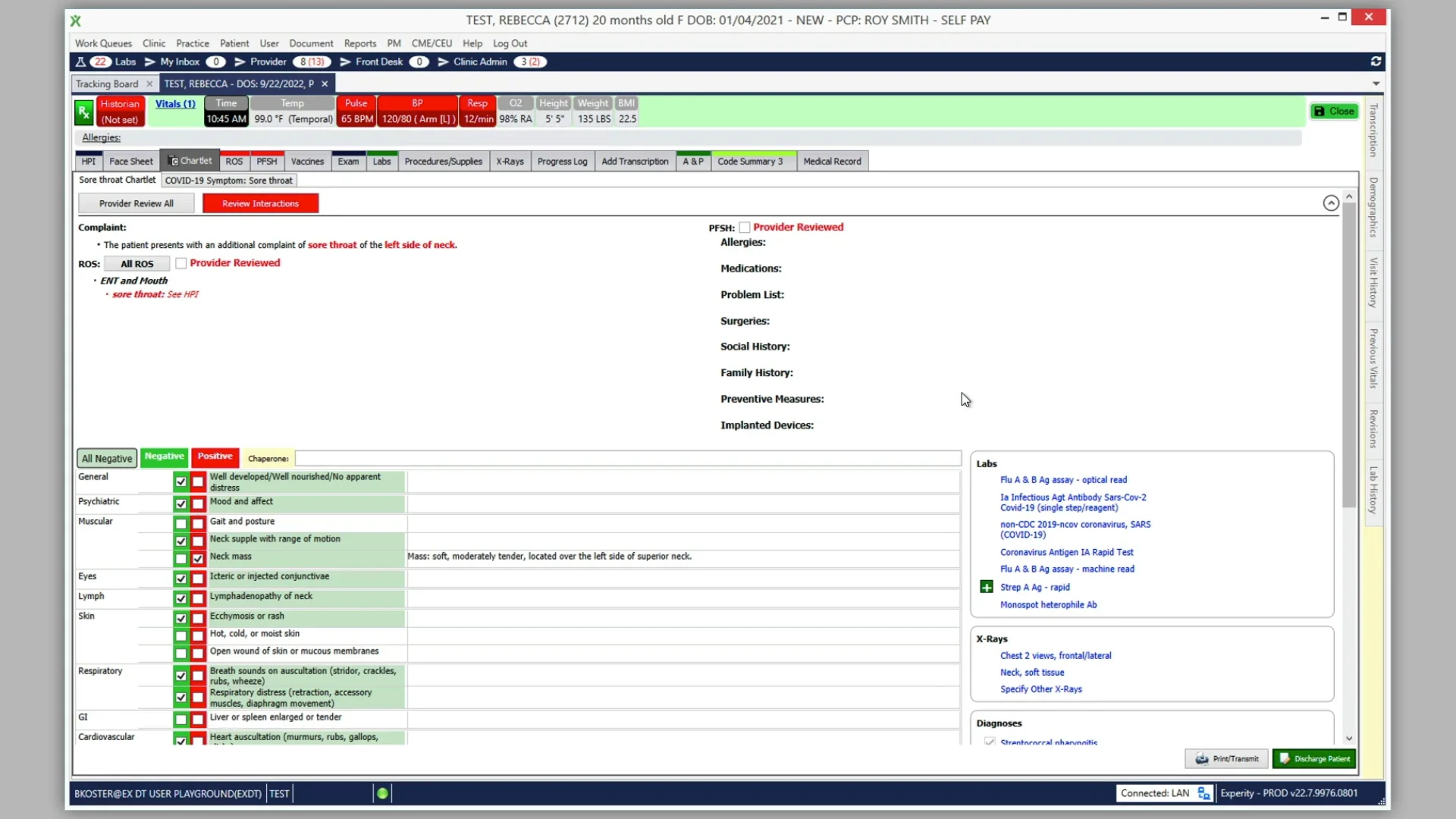This screenshot has width=1456, height=819.
Task: Open the tab overflow dropdown arrow
Action: pyautogui.click(x=1376, y=83)
